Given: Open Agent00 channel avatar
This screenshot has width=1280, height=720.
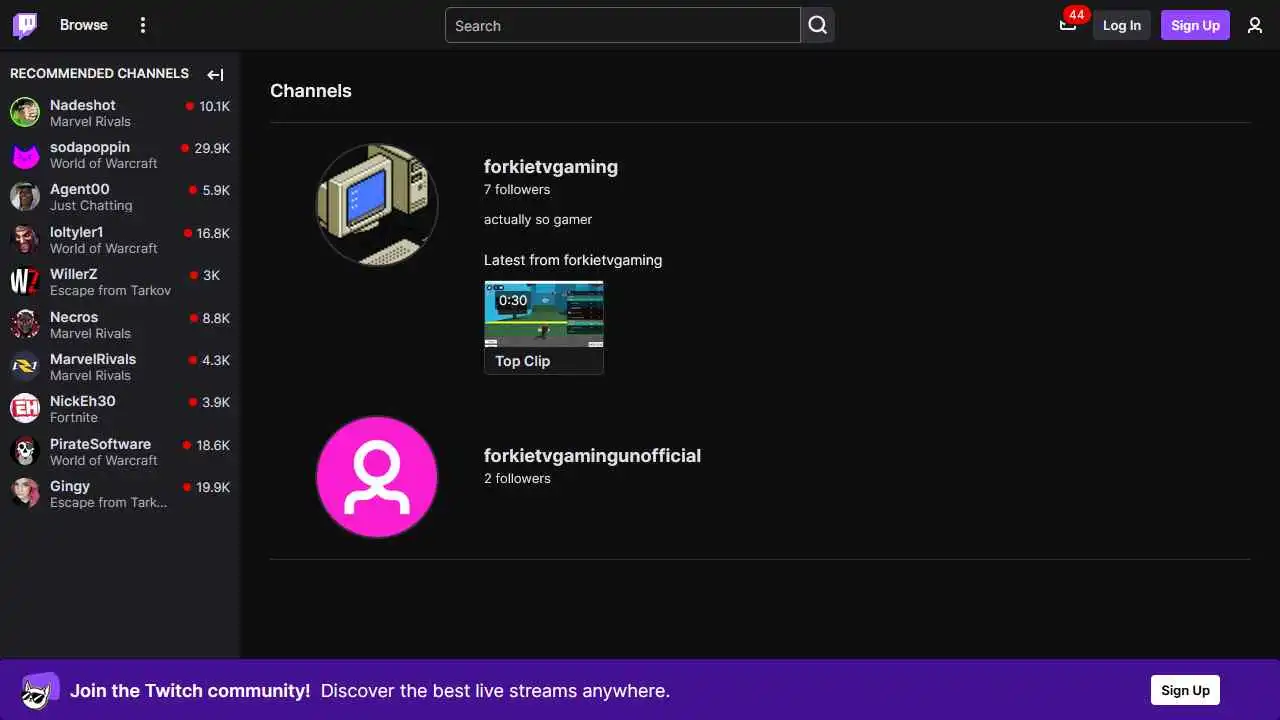Looking at the screenshot, I should click(x=25, y=196).
